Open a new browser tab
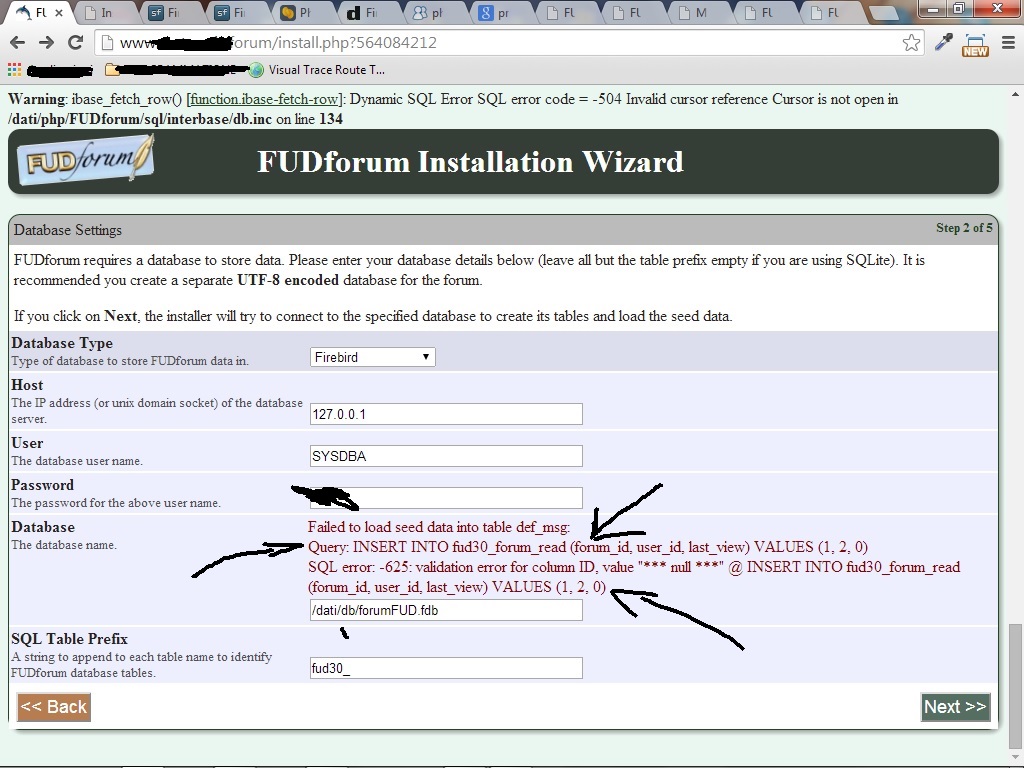 tap(883, 13)
